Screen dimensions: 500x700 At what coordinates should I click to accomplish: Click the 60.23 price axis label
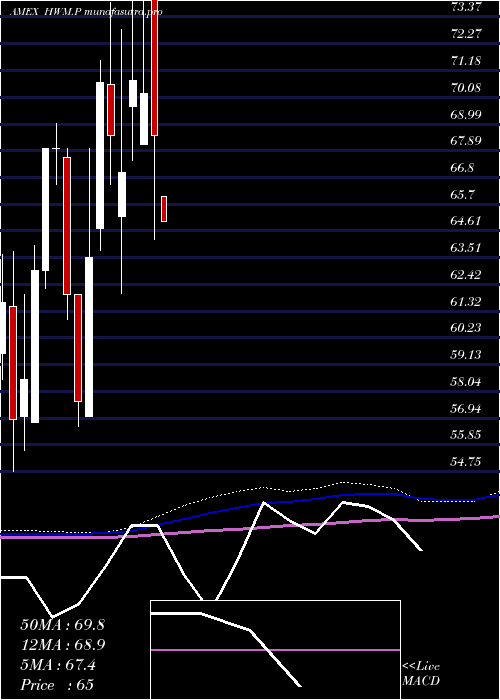[466, 328]
